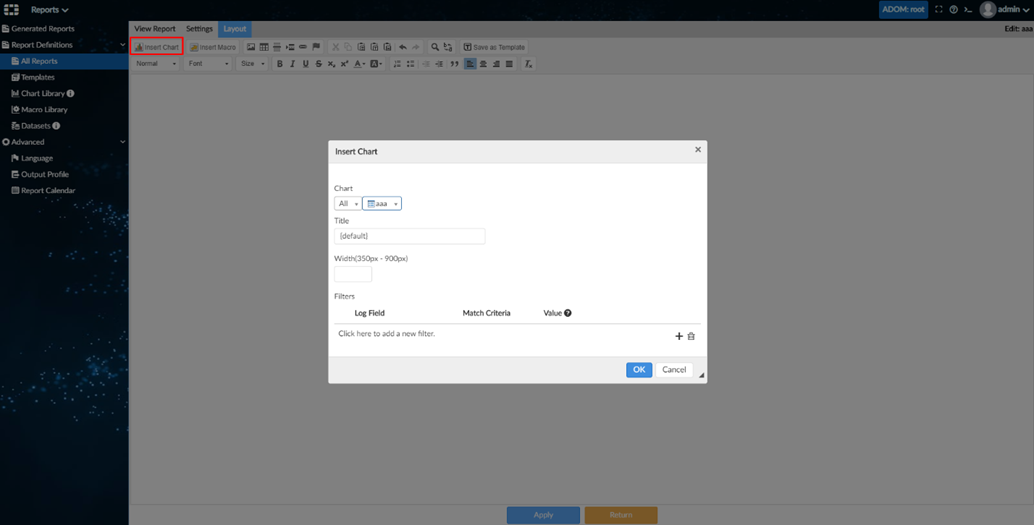Click Cancel in the Insert Chart dialog
Screen dimensions: 1034x525
674,370
